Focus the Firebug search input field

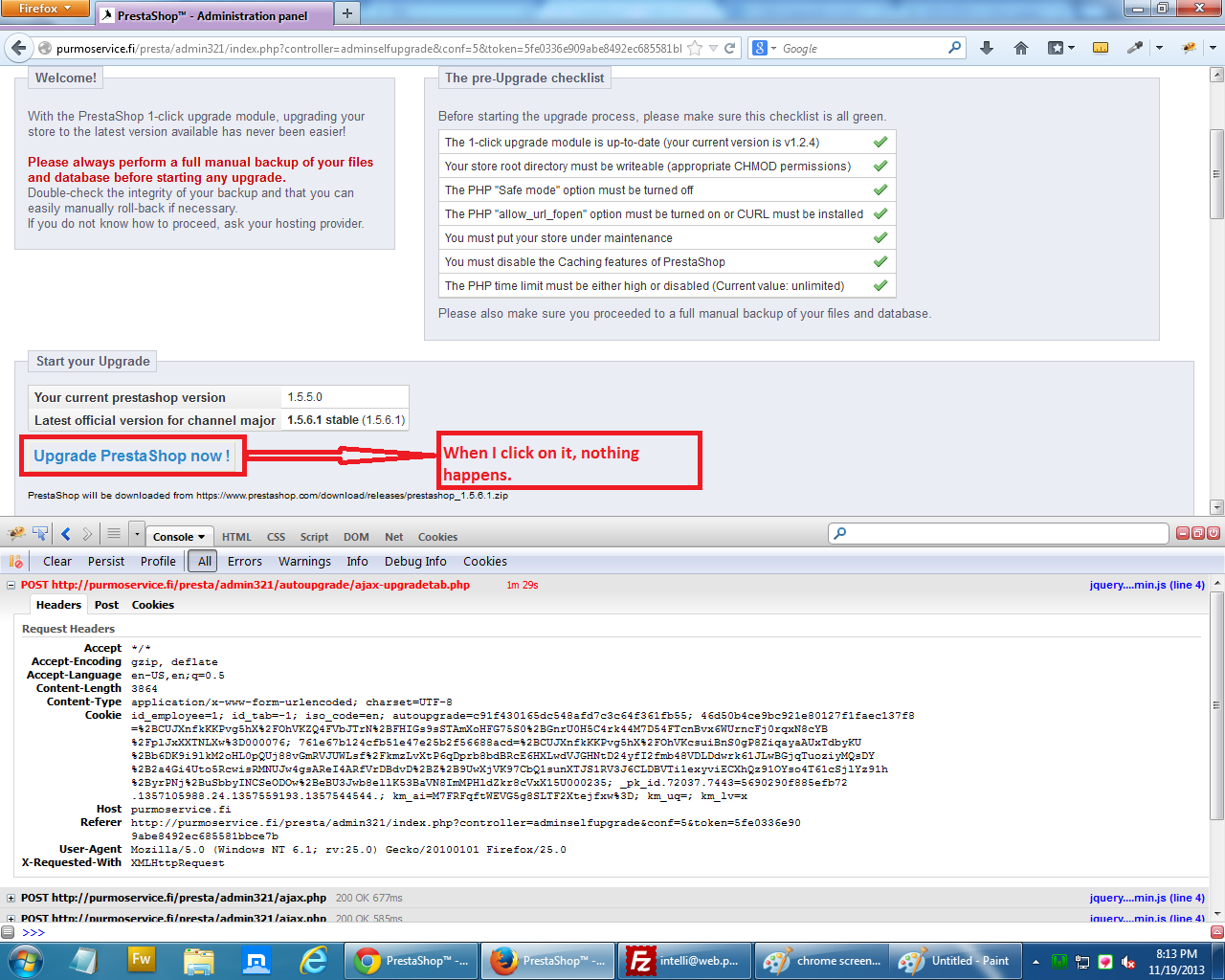(x=999, y=533)
